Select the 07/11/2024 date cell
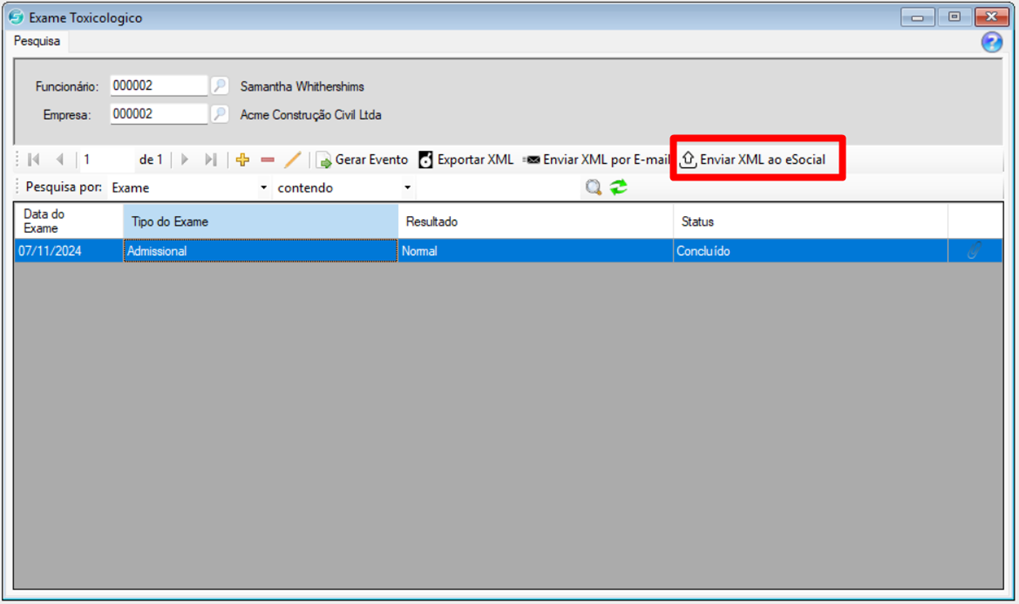 [68, 251]
